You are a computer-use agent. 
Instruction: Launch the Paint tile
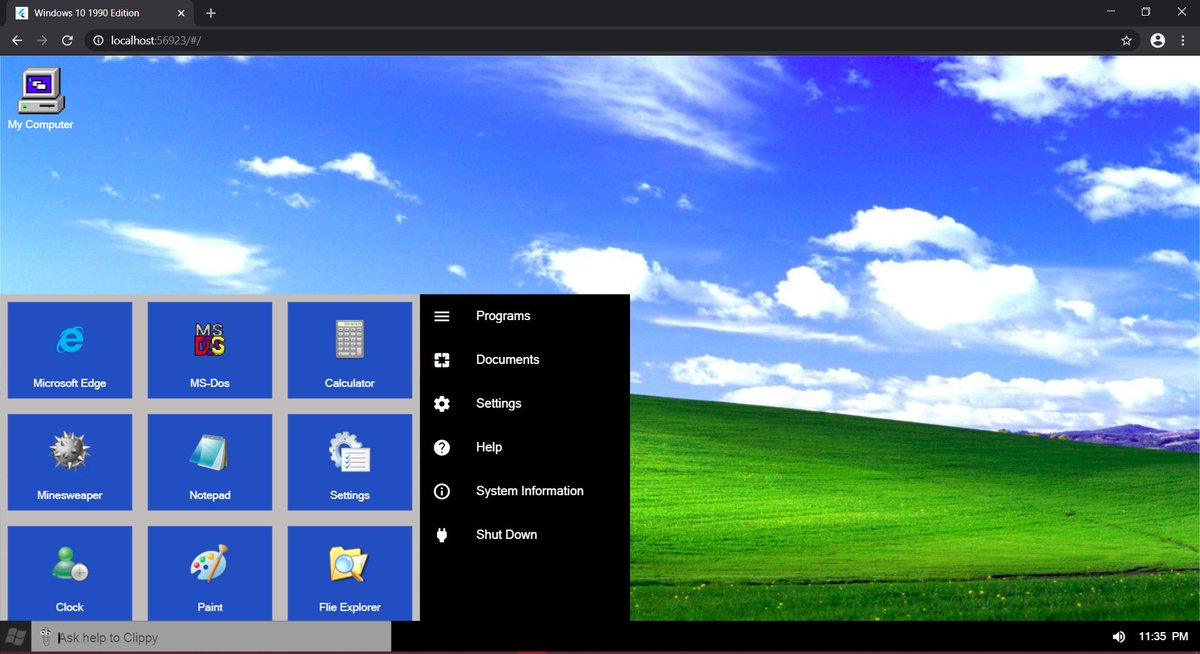(x=210, y=573)
